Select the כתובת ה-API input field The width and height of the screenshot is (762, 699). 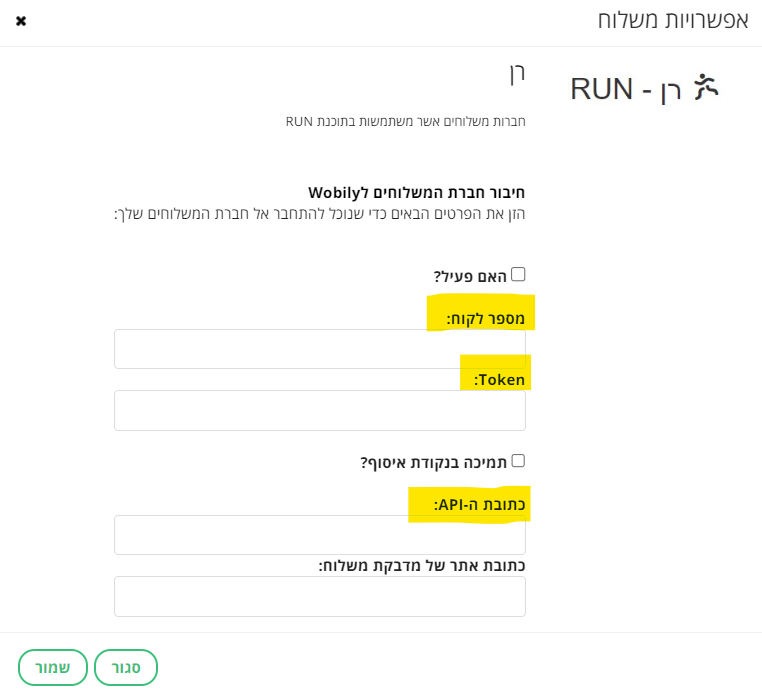tap(320, 535)
